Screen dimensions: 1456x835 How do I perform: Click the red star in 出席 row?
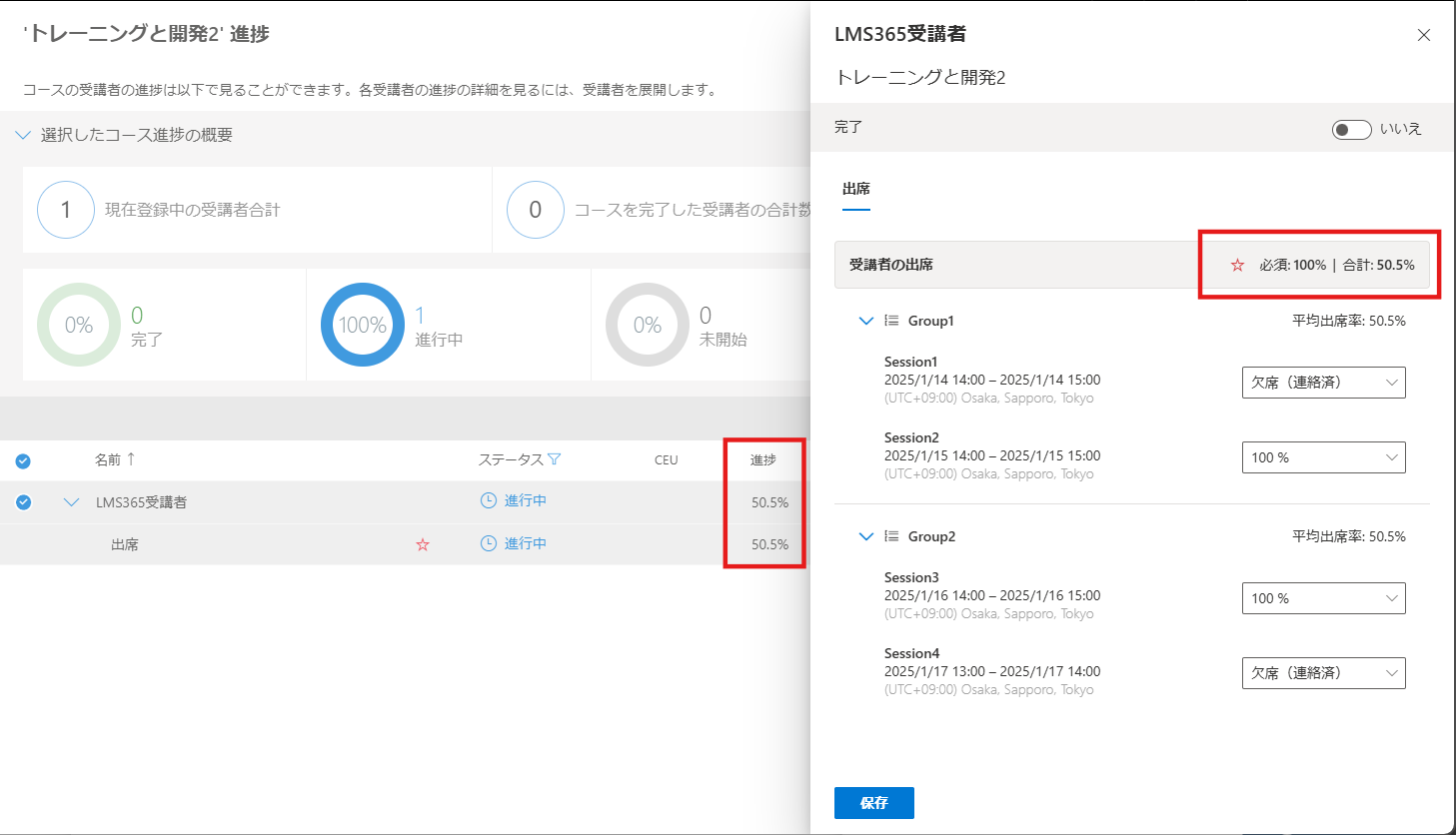(x=423, y=544)
